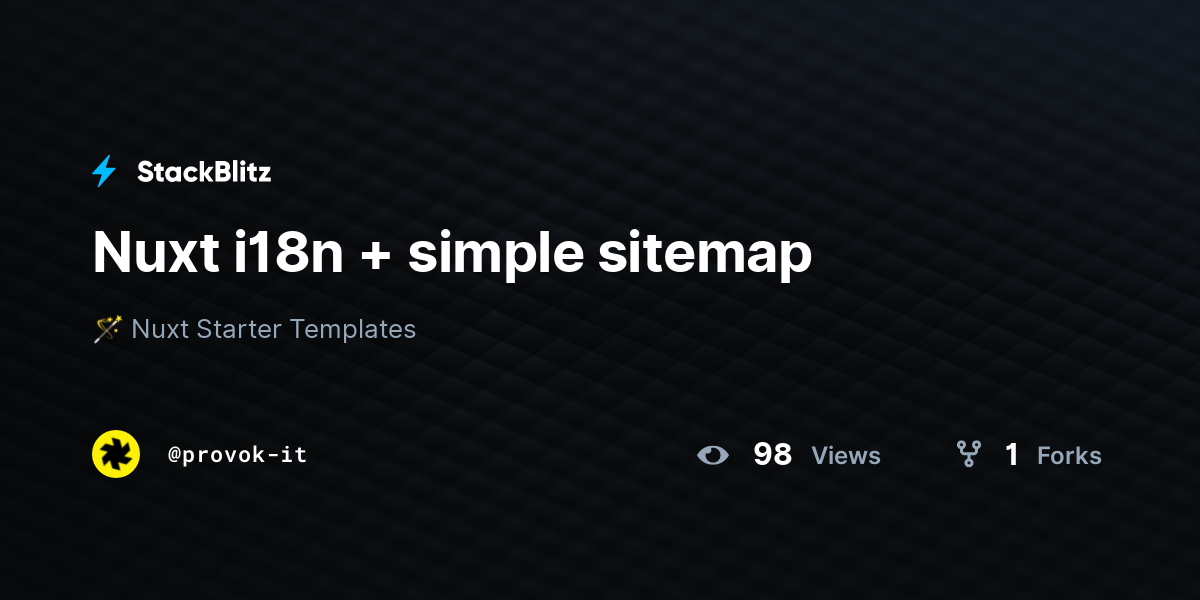Click the eye views icon
1200x600 pixels.
pos(713,455)
